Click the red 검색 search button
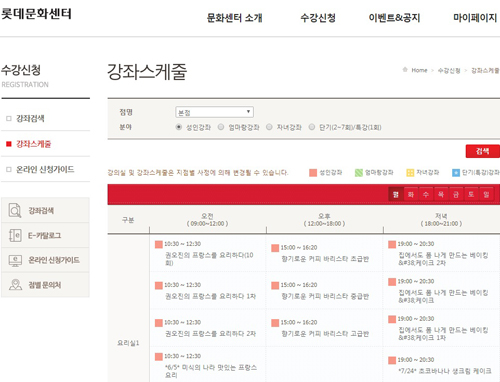The height and width of the screenshot is (382, 500). pos(482,151)
